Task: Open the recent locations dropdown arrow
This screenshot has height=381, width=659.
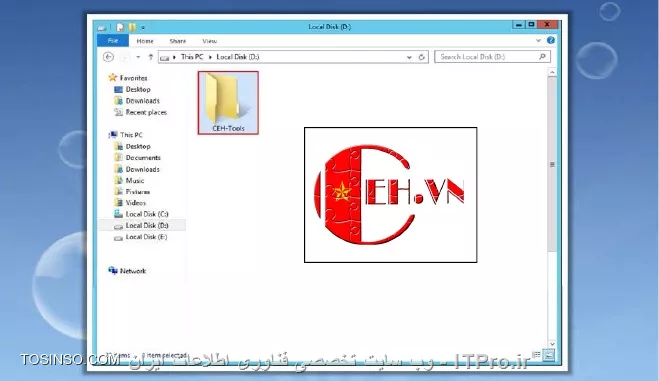Action: tap(138, 57)
